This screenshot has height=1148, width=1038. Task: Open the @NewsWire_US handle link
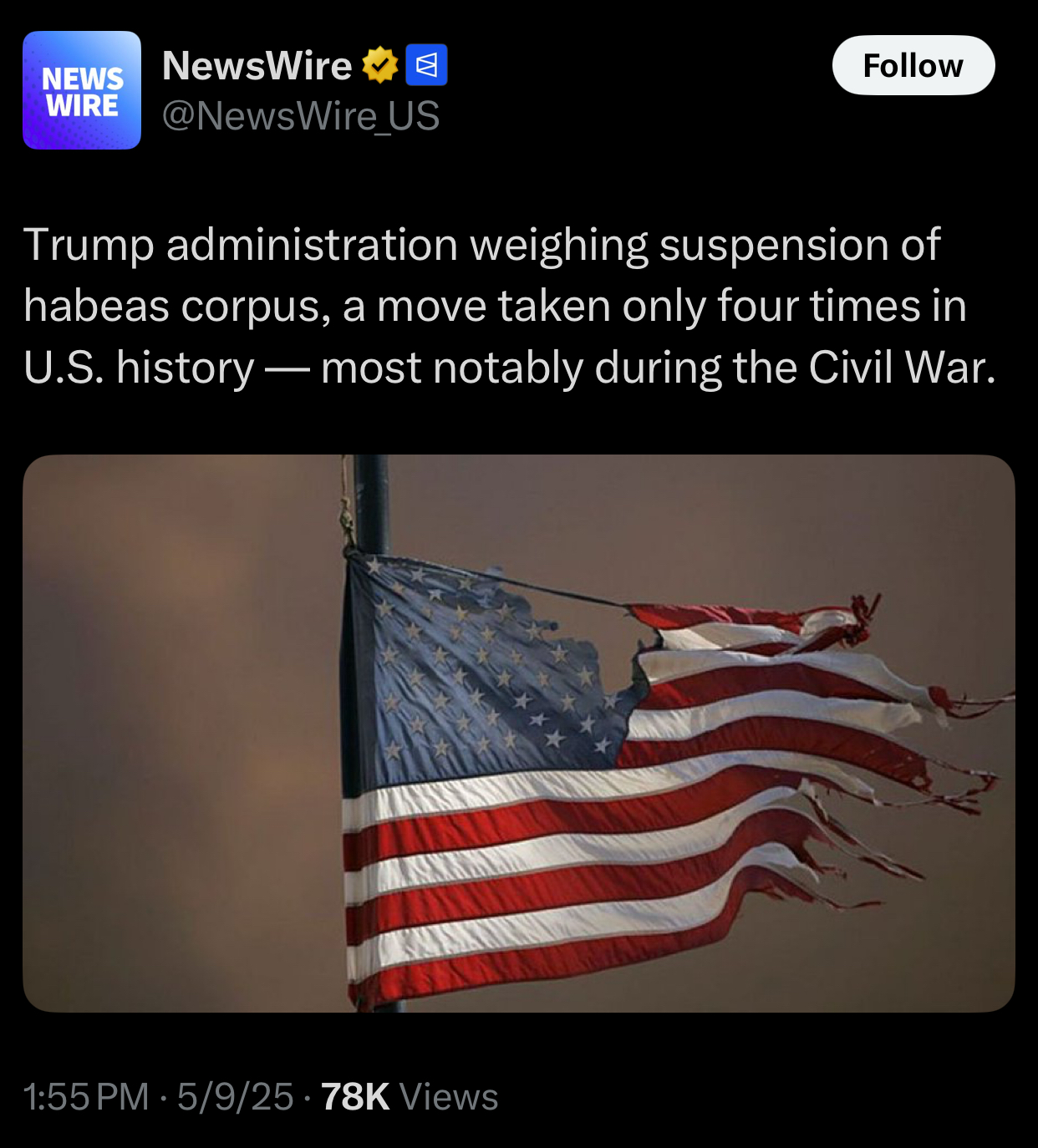point(301,116)
